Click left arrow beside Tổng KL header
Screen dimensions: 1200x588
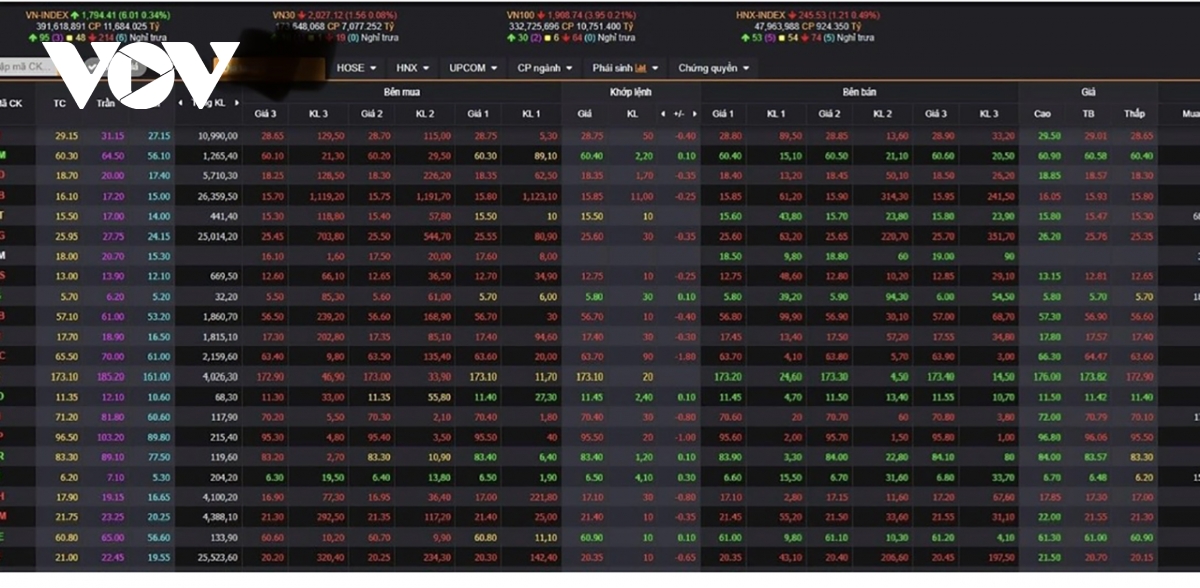(180, 102)
